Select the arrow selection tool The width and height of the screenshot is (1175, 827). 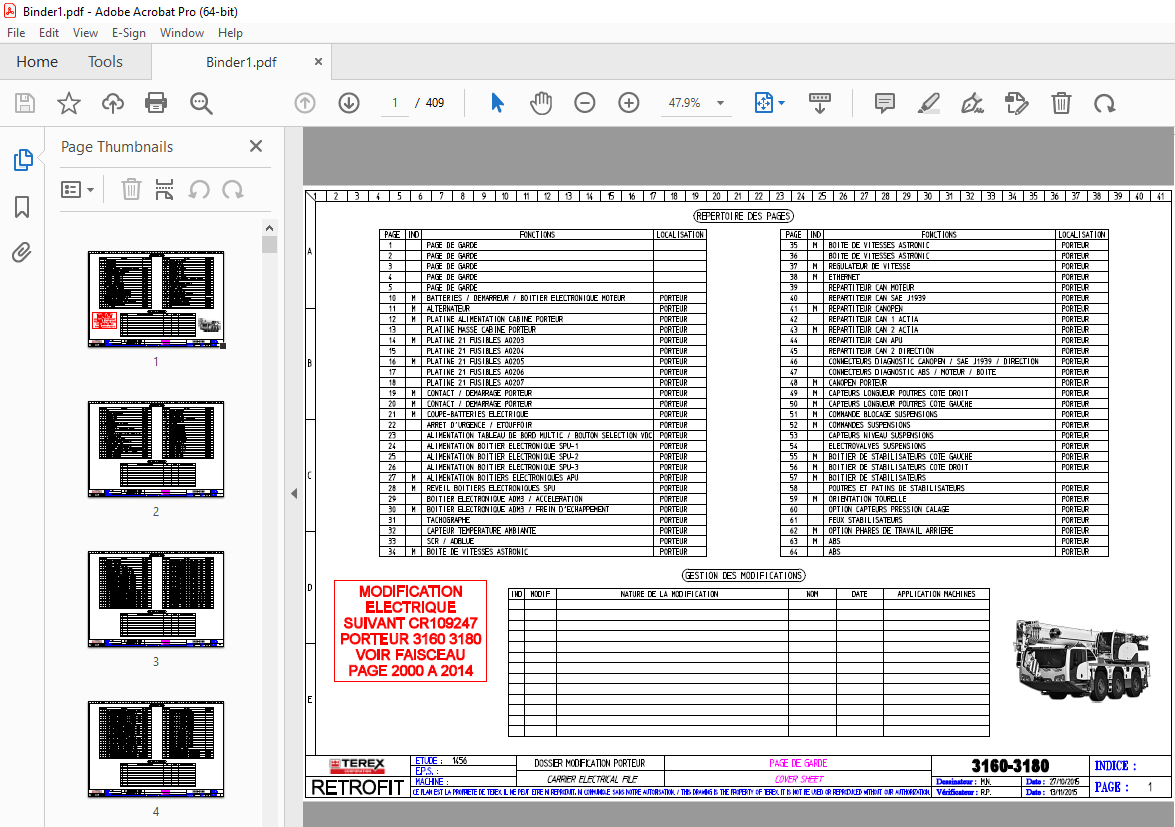point(498,103)
